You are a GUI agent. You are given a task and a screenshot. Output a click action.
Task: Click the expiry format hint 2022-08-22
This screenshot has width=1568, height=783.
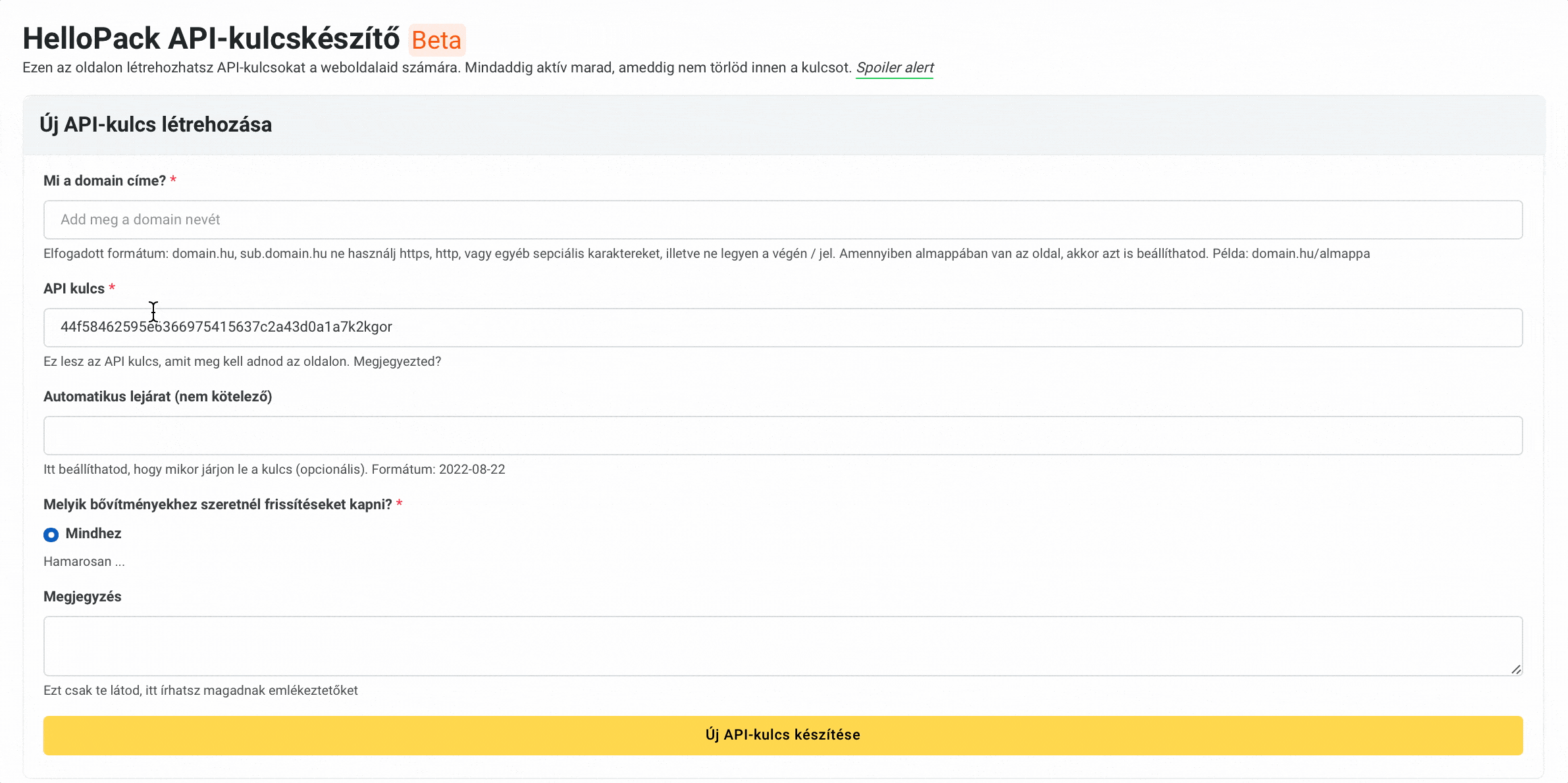(472, 470)
